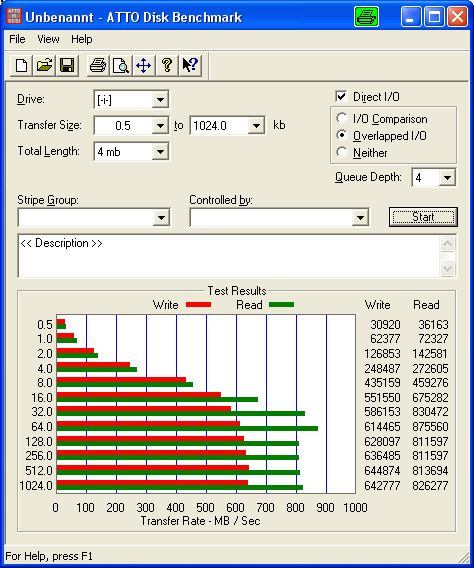
Task: Click the red Write legend swatch
Action: click(198, 305)
